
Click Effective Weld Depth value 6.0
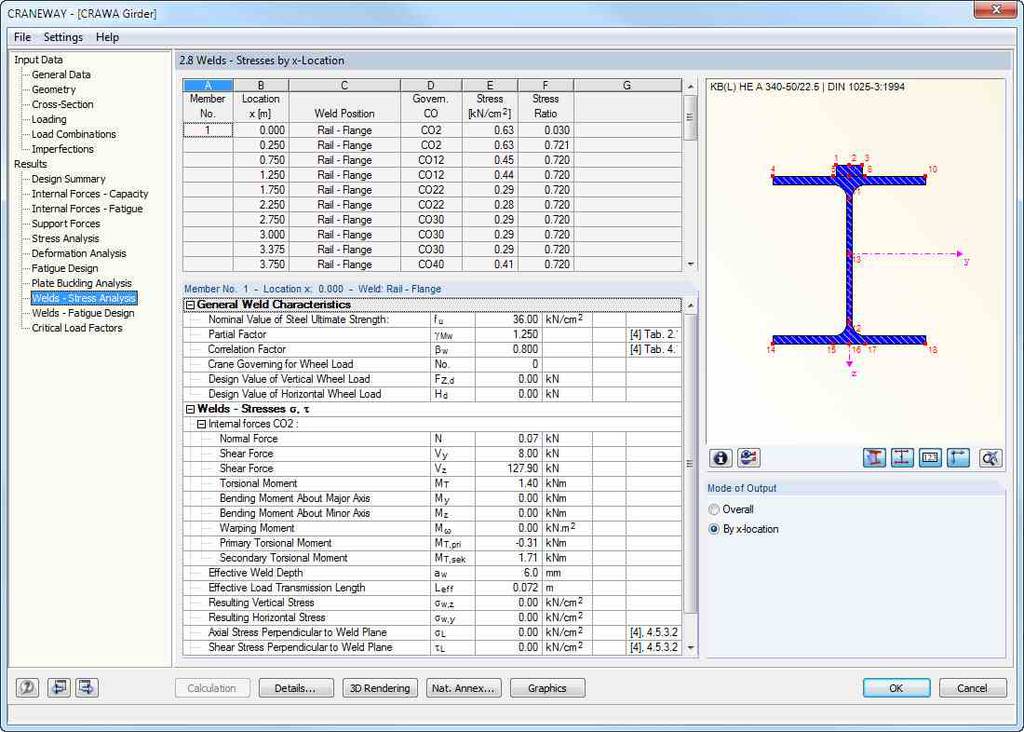point(509,573)
